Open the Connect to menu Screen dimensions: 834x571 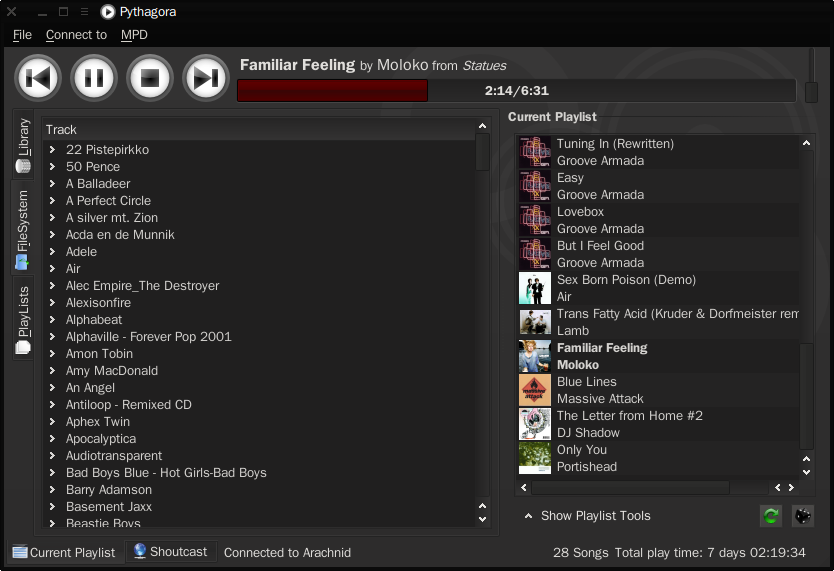(x=76, y=35)
